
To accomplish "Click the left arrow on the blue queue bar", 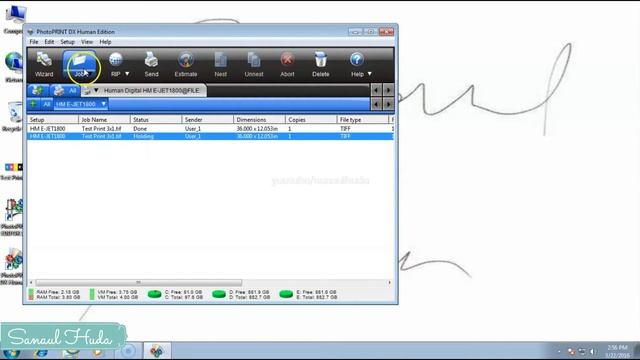I will point(376,104).
